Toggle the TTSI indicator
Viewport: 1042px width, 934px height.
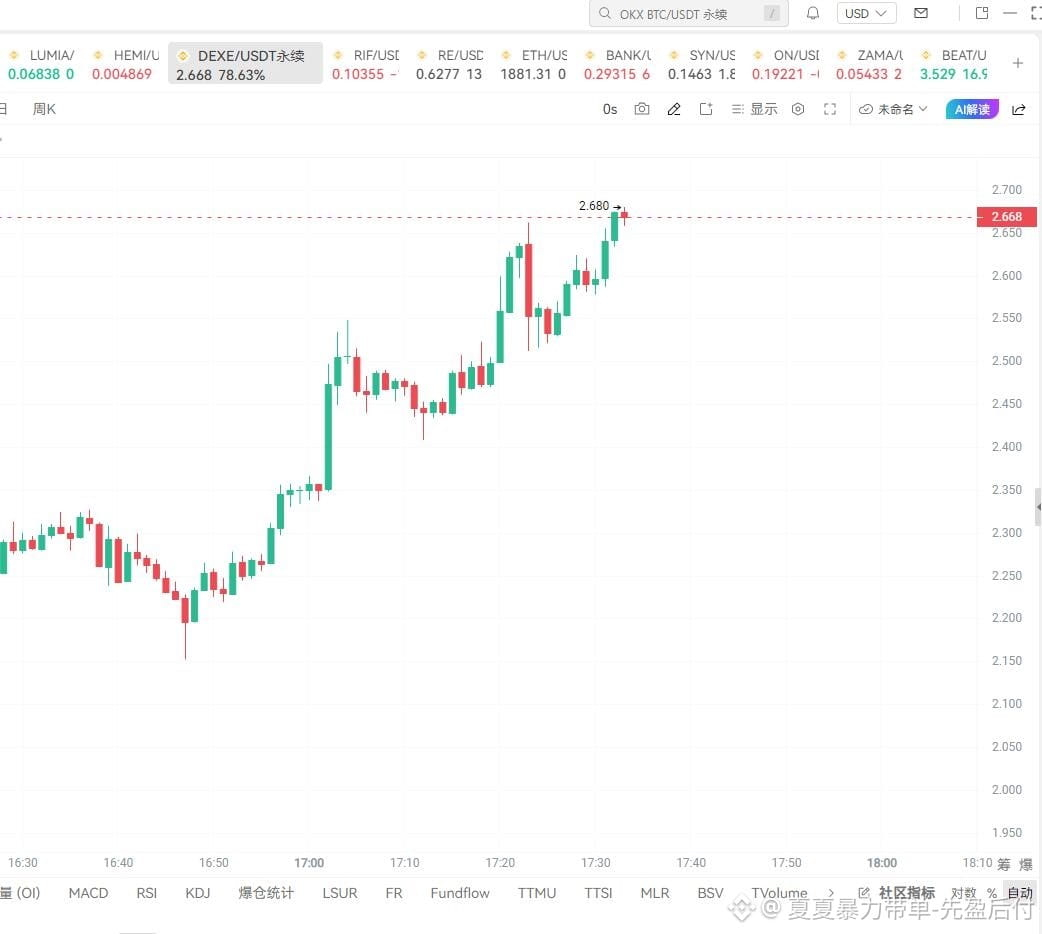coord(598,893)
